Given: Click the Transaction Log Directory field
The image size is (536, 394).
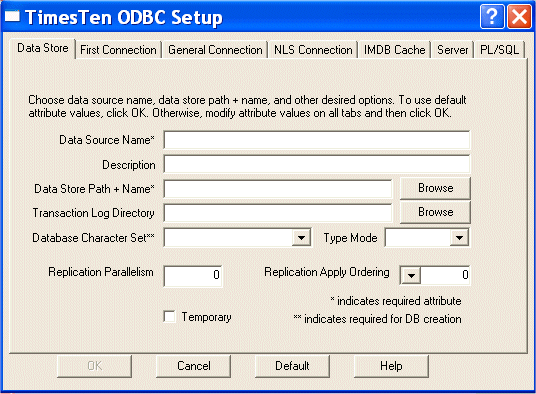Looking at the screenshot, I should (x=278, y=213).
